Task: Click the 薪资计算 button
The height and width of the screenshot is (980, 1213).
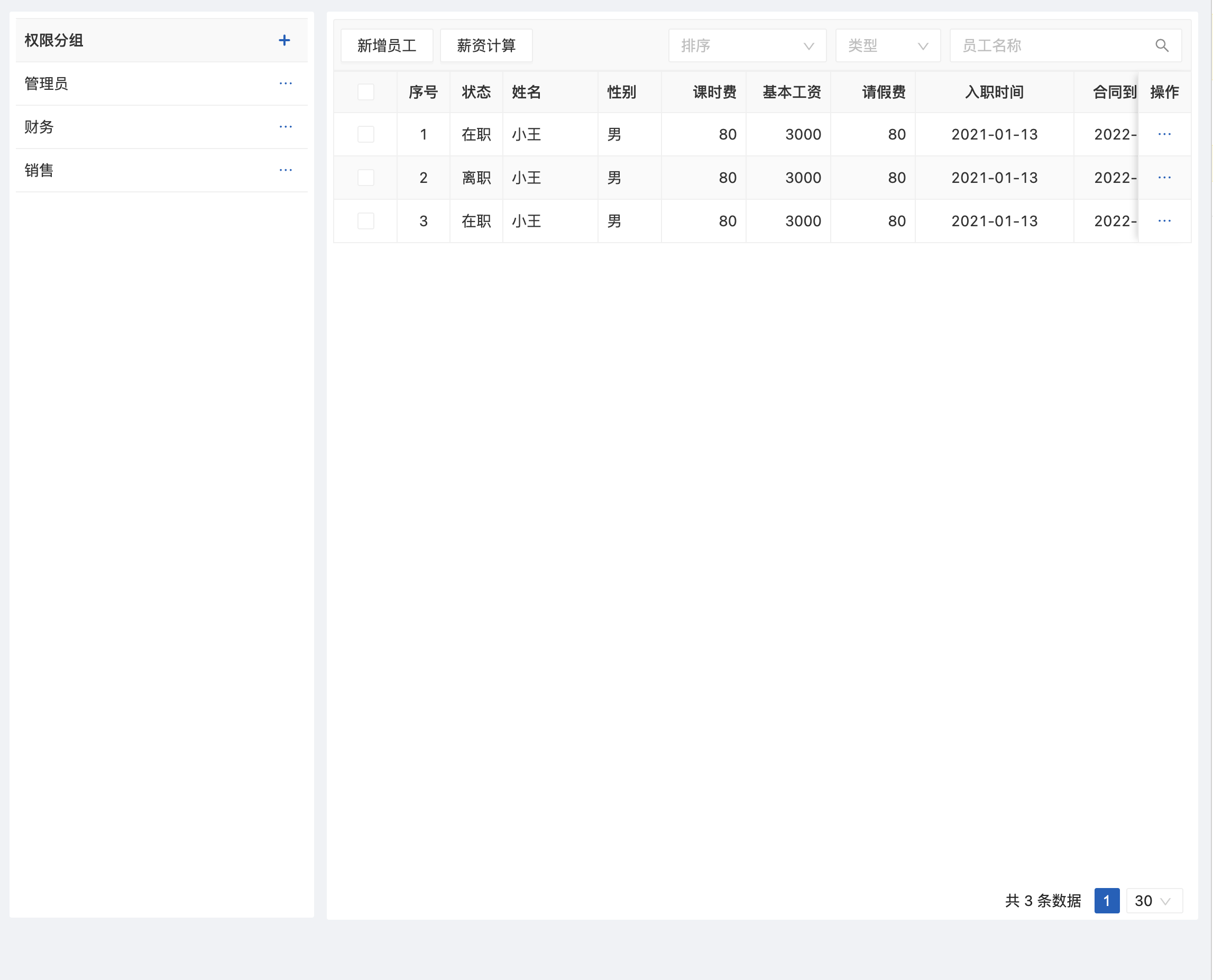Action: coord(485,45)
